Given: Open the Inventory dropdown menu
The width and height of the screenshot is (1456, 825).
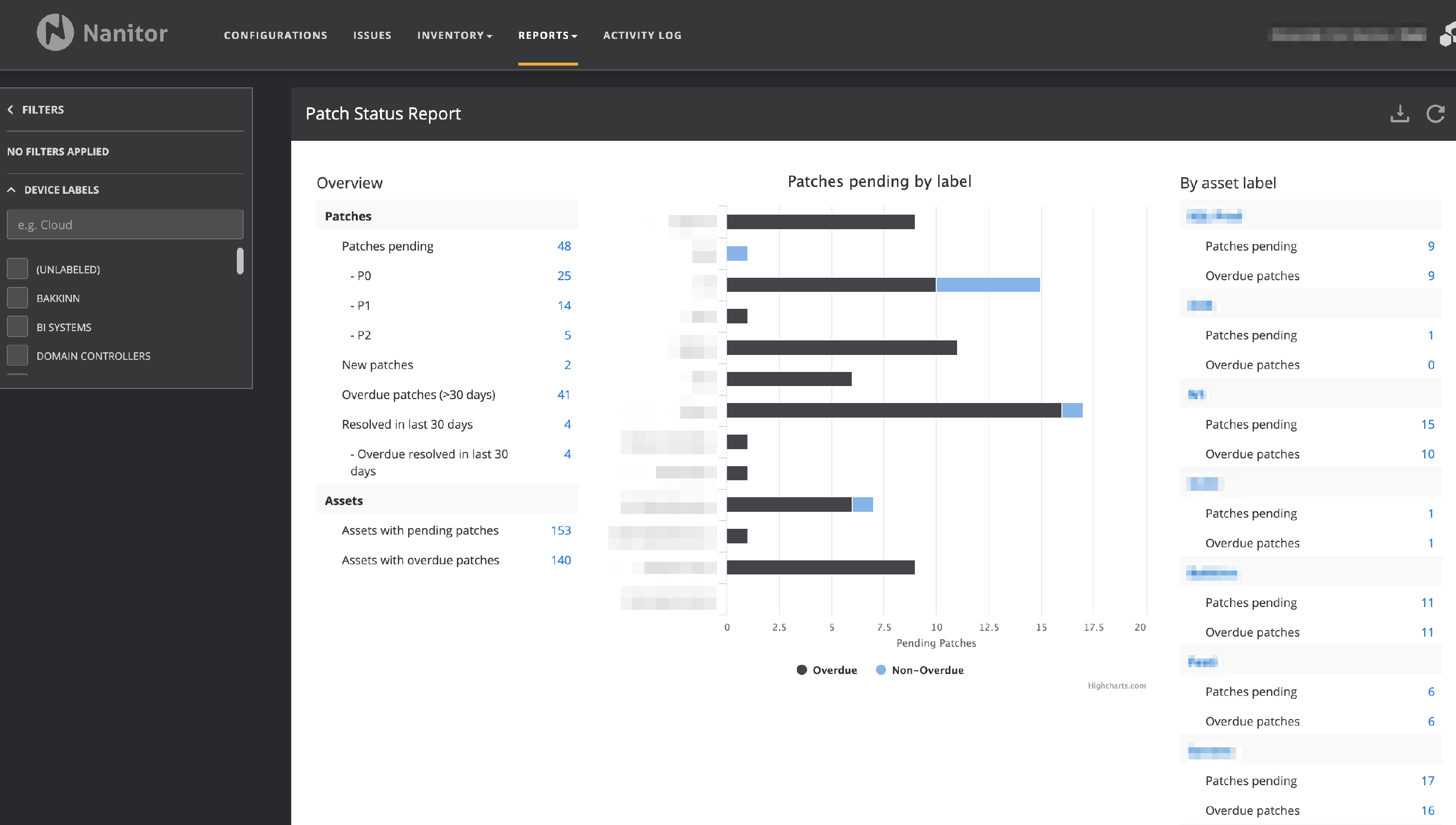Looking at the screenshot, I should (x=454, y=35).
